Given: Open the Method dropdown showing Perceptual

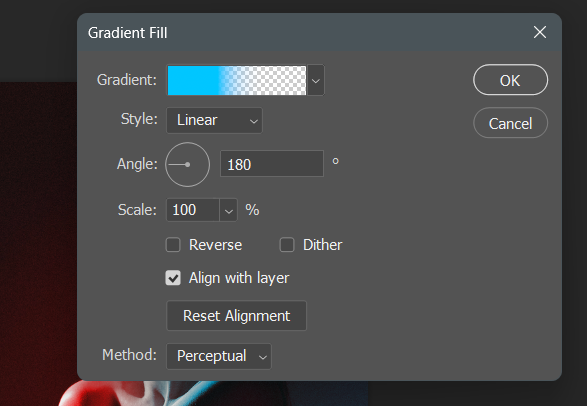Looking at the screenshot, I should [x=219, y=356].
